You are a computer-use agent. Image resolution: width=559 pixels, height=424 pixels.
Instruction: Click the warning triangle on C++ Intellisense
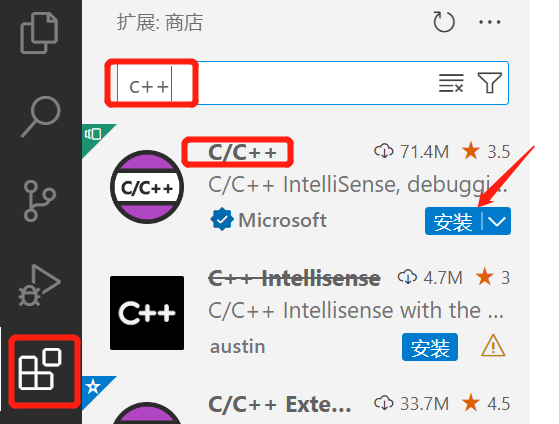(493, 346)
